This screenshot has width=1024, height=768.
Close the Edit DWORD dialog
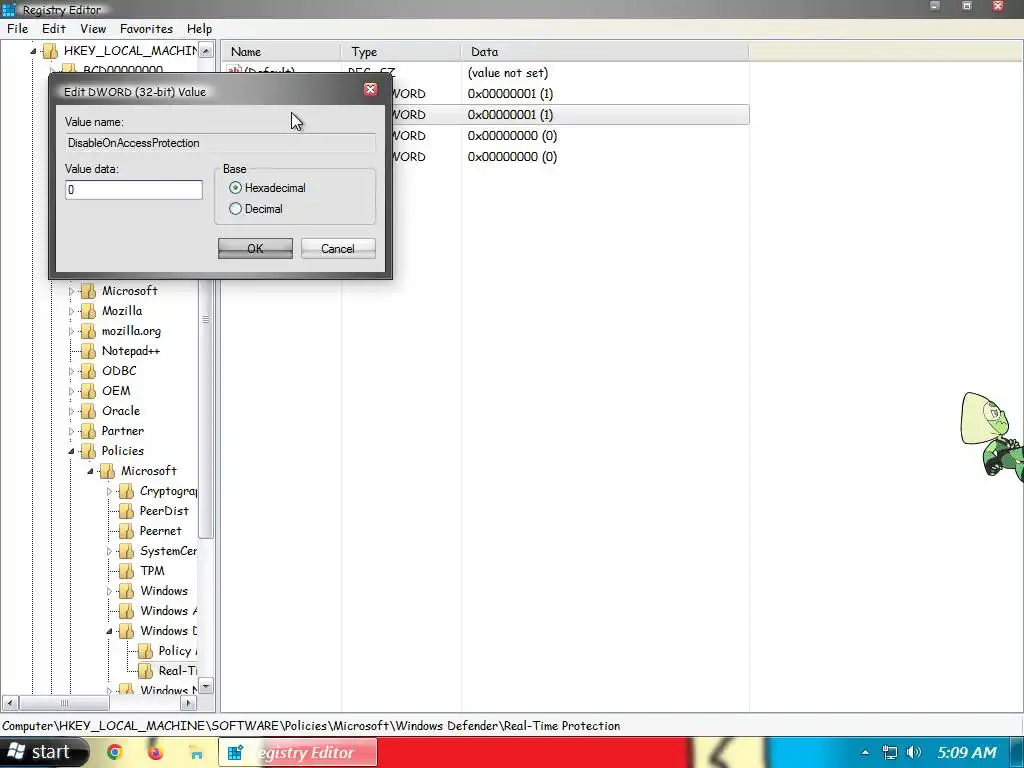tap(370, 89)
